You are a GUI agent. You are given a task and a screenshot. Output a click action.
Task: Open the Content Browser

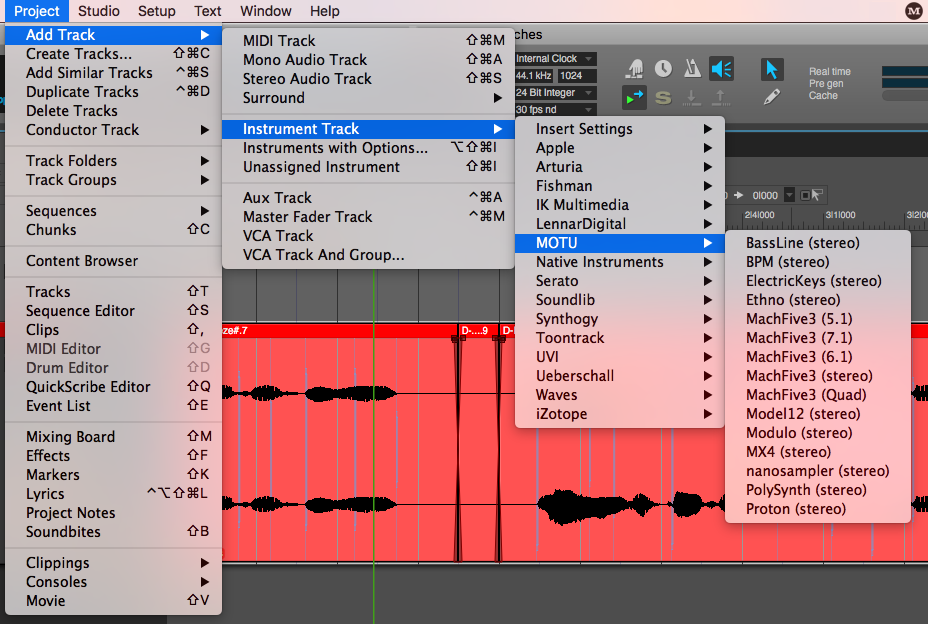pyautogui.click(x=113, y=260)
